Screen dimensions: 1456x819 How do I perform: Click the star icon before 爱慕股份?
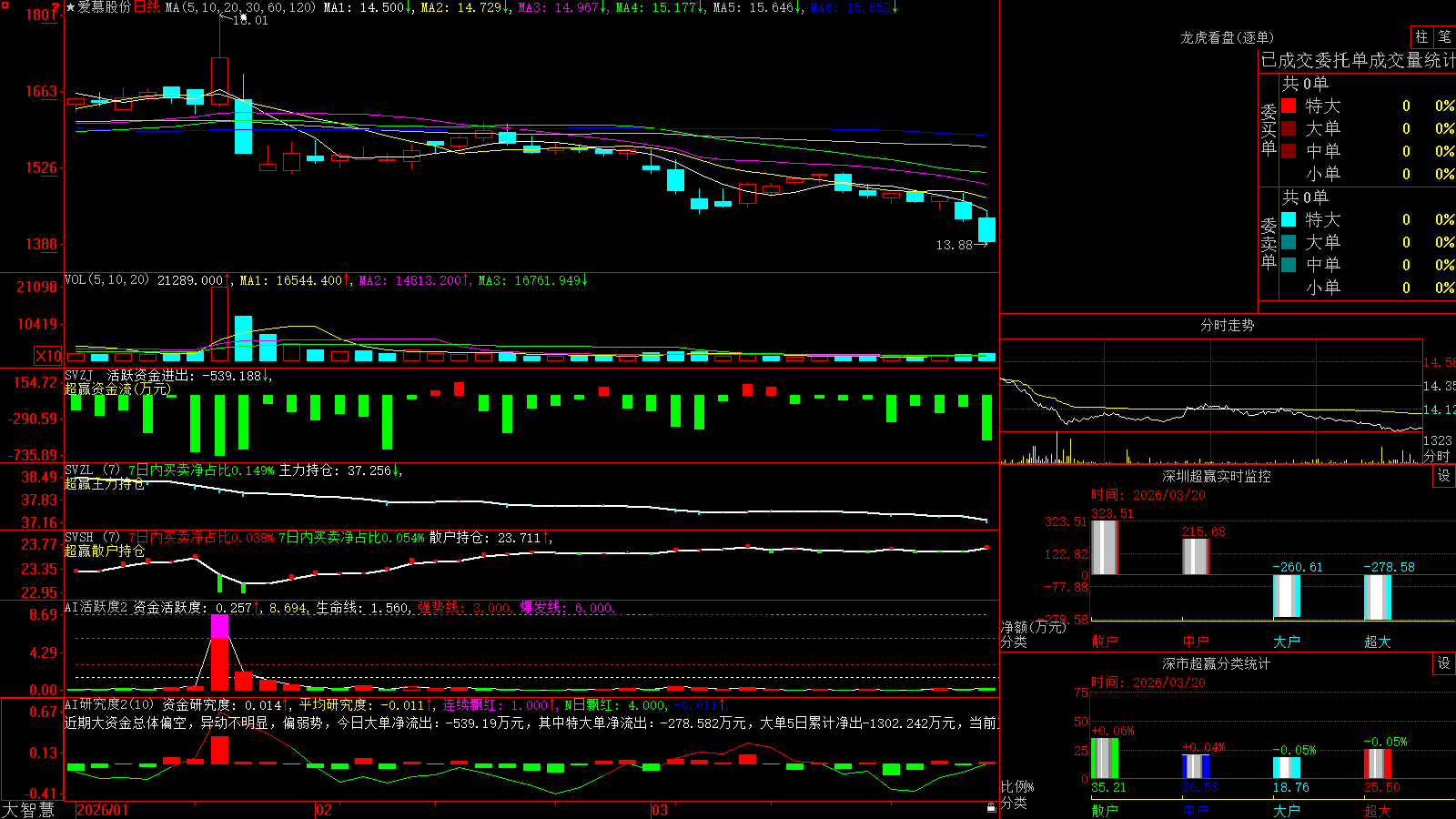point(71,7)
